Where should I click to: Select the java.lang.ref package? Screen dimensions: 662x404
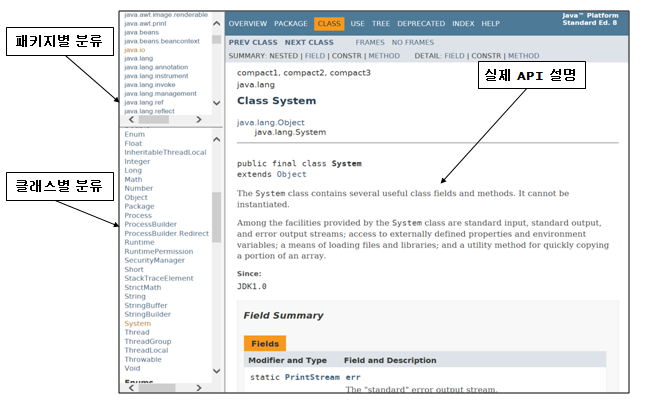click(144, 103)
